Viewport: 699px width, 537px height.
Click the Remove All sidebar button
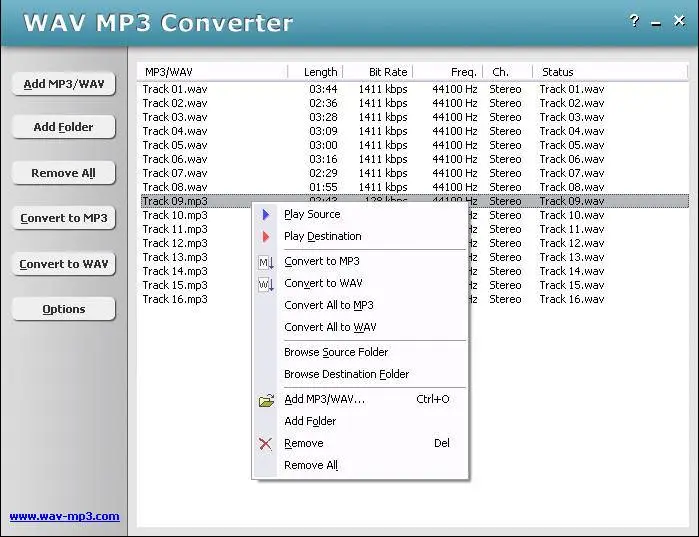pyautogui.click(x=64, y=173)
